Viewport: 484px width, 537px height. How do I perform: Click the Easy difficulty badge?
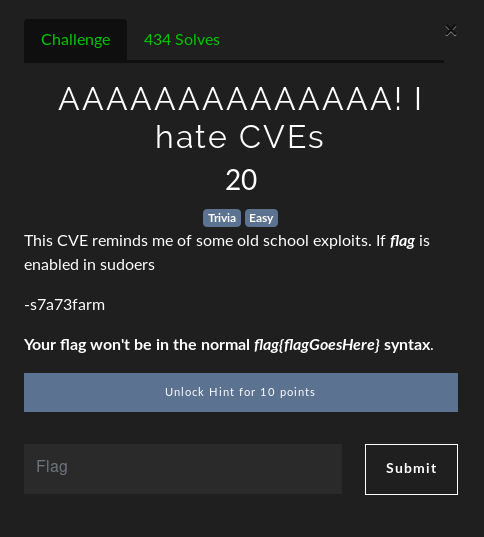coord(261,218)
